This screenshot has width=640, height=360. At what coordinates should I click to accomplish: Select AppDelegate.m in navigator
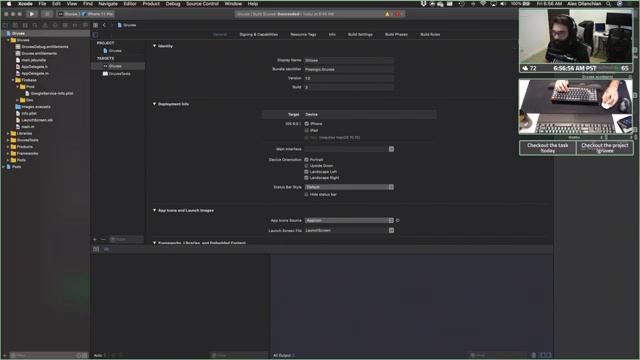coord(35,73)
